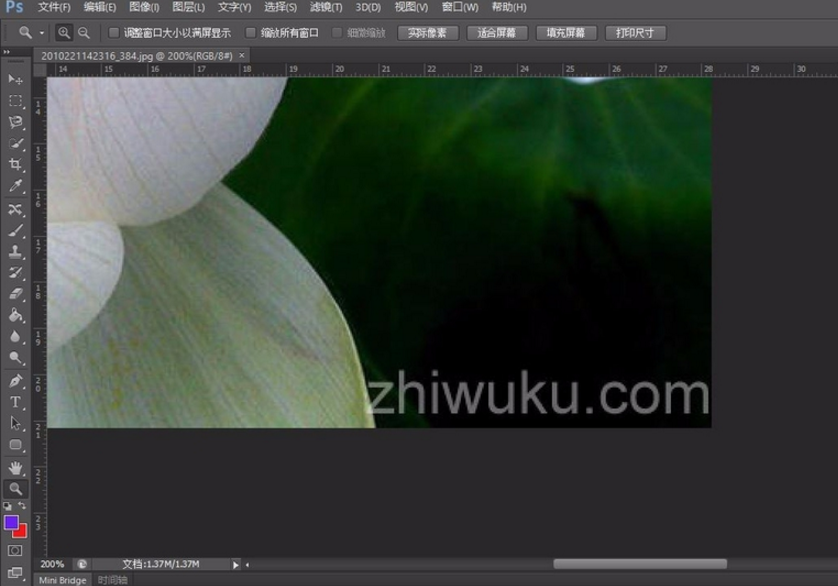The height and width of the screenshot is (586, 838).
Task: Open the 帮助(H) menu
Action: point(509,7)
